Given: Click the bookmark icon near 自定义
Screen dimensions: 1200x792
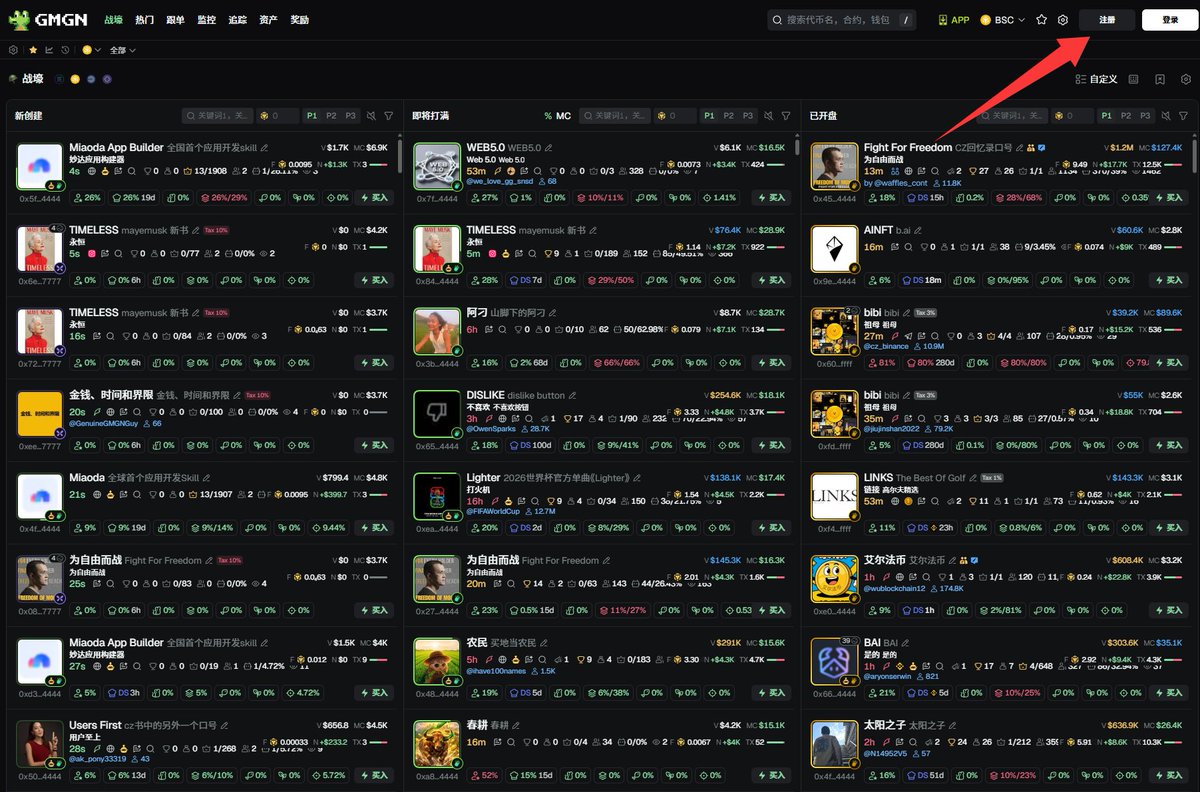Looking at the screenshot, I should (x=1160, y=80).
